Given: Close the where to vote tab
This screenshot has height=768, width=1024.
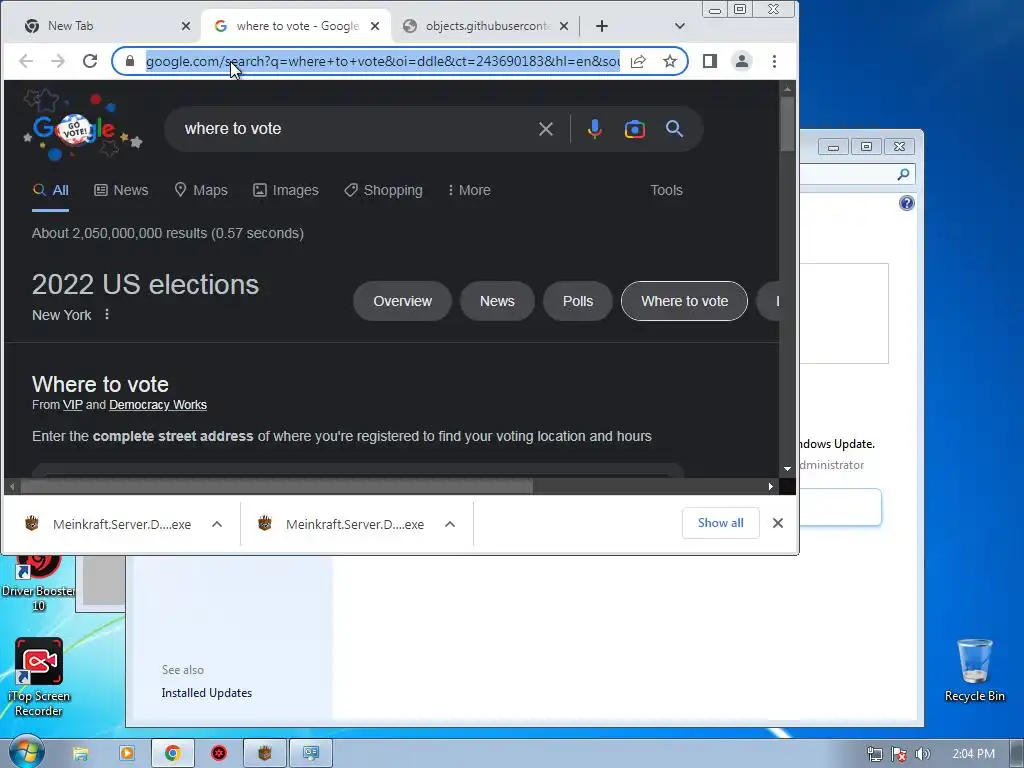Looking at the screenshot, I should (x=375, y=26).
